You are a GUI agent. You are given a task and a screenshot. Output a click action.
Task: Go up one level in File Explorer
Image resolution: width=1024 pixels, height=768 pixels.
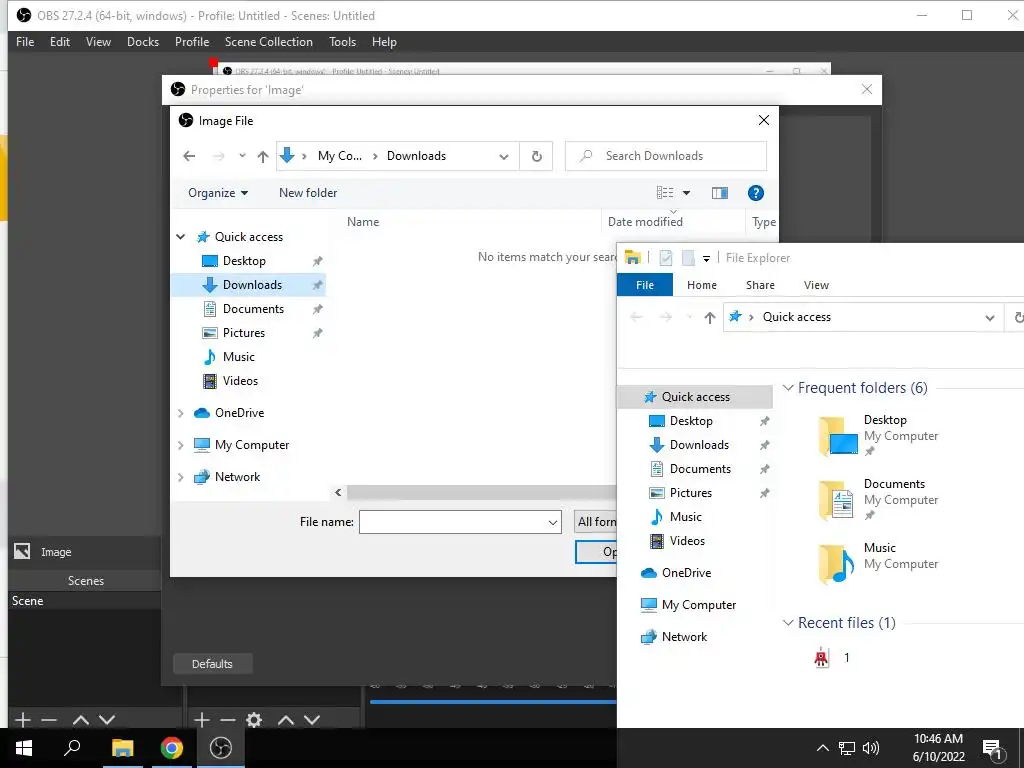[x=710, y=317]
